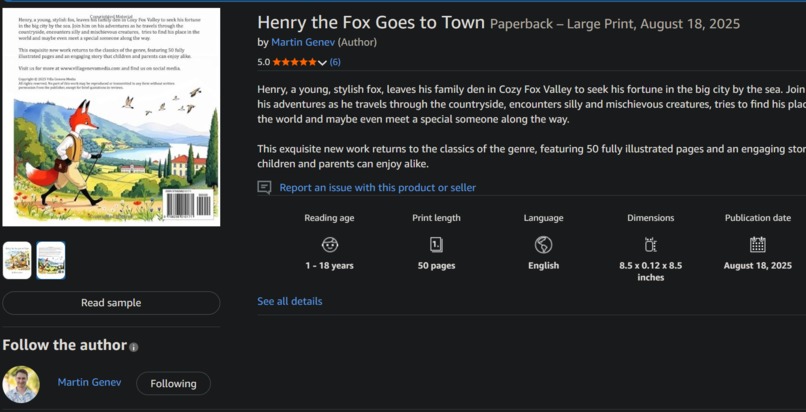Click the Reading age face icon
The width and height of the screenshot is (806, 412).
(x=329, y=245)
